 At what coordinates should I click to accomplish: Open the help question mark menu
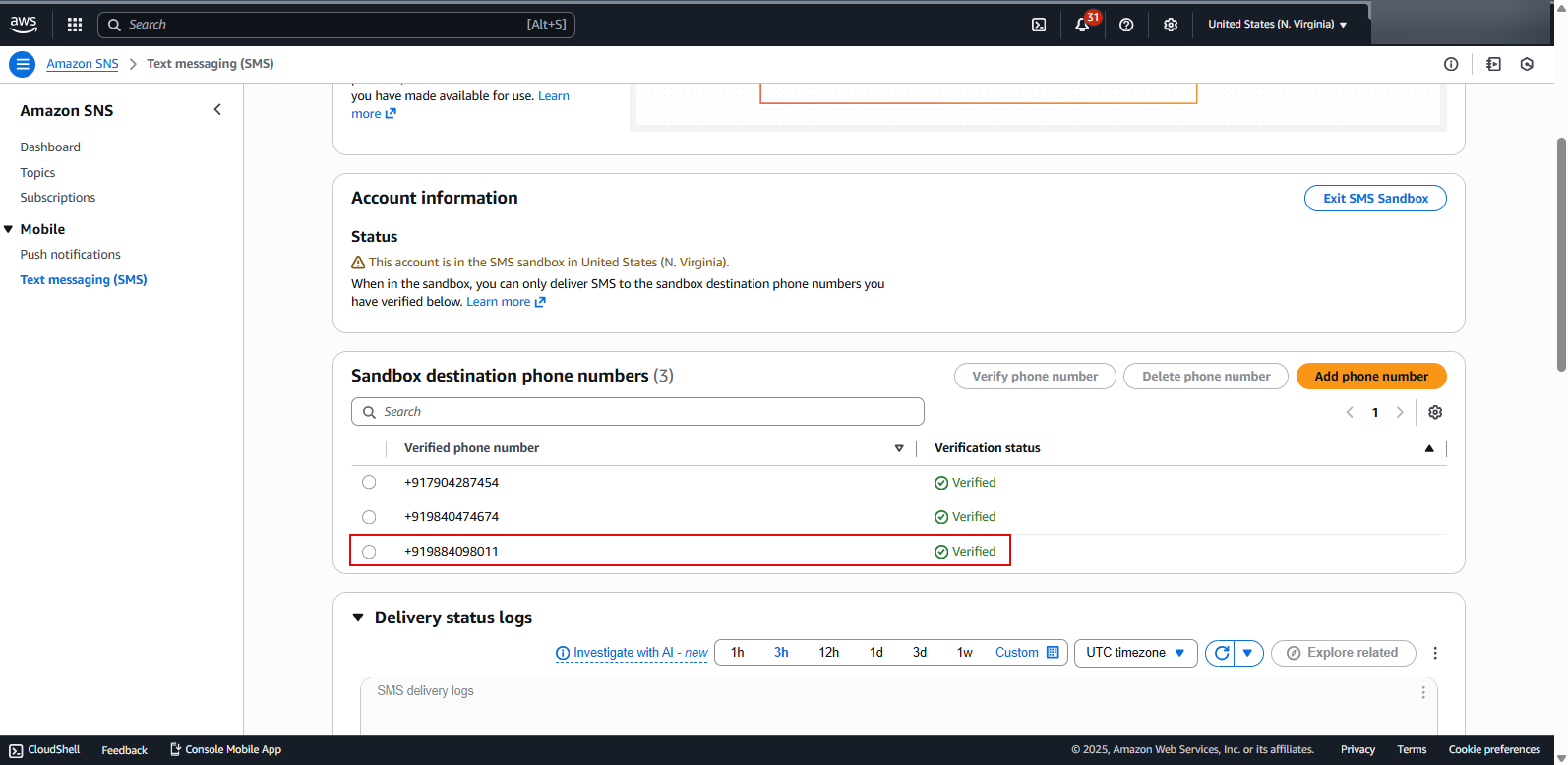click(1126, 25)
